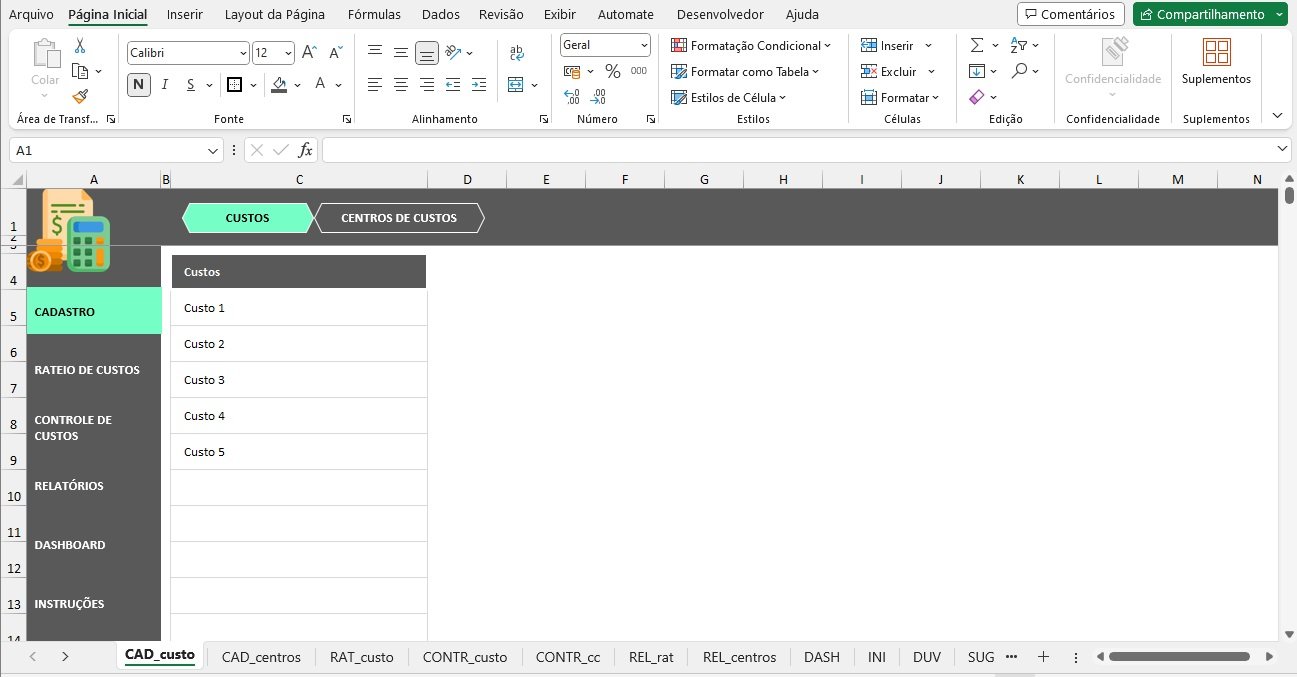
Task: Click the Increase Font Size icon
Action: (309, 53)
